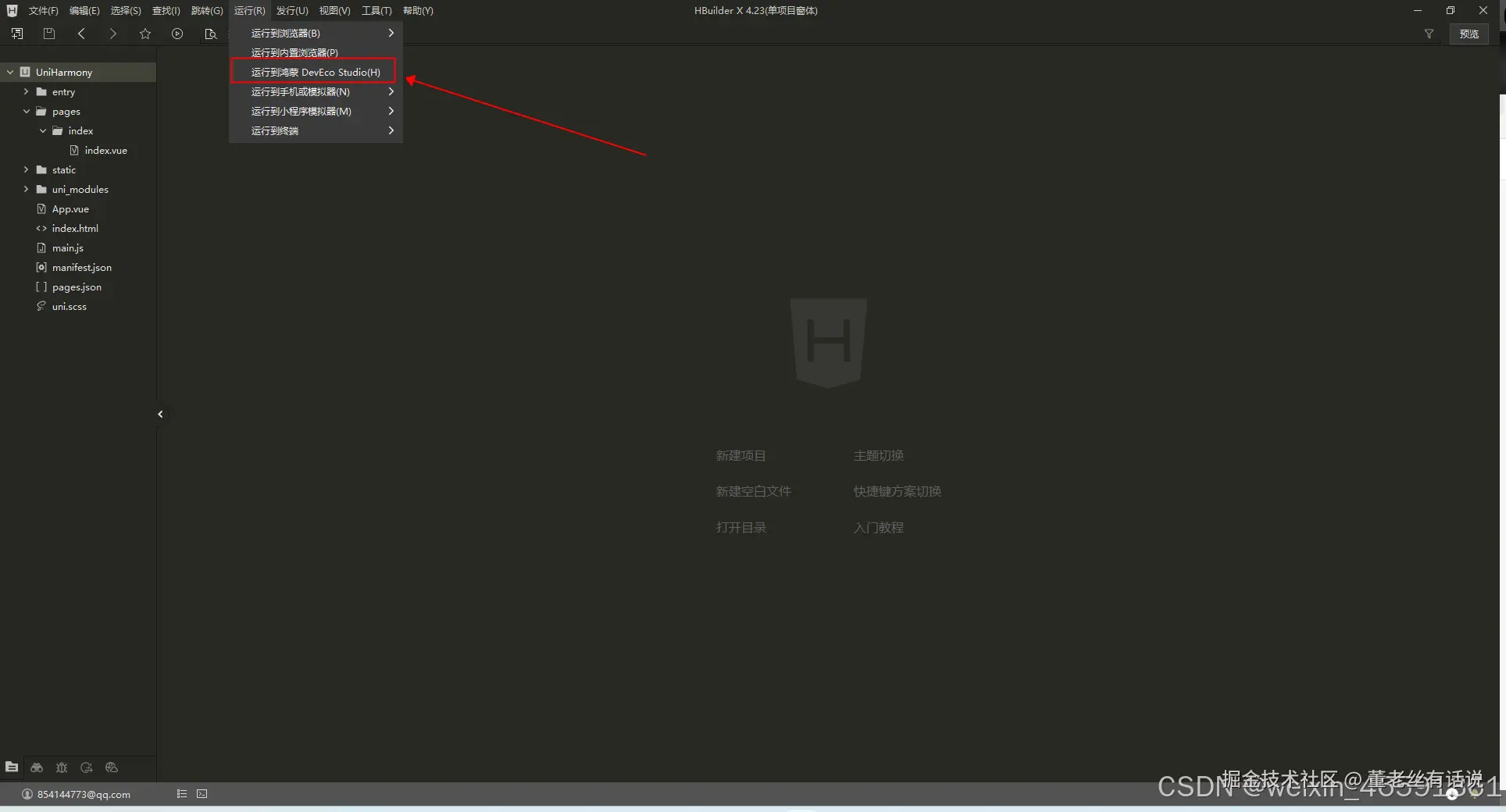Click the bookmark star toolbar icon
The width and height of the screenshot is (1506, 812).
pyautogui.click(x=145, y=34)
